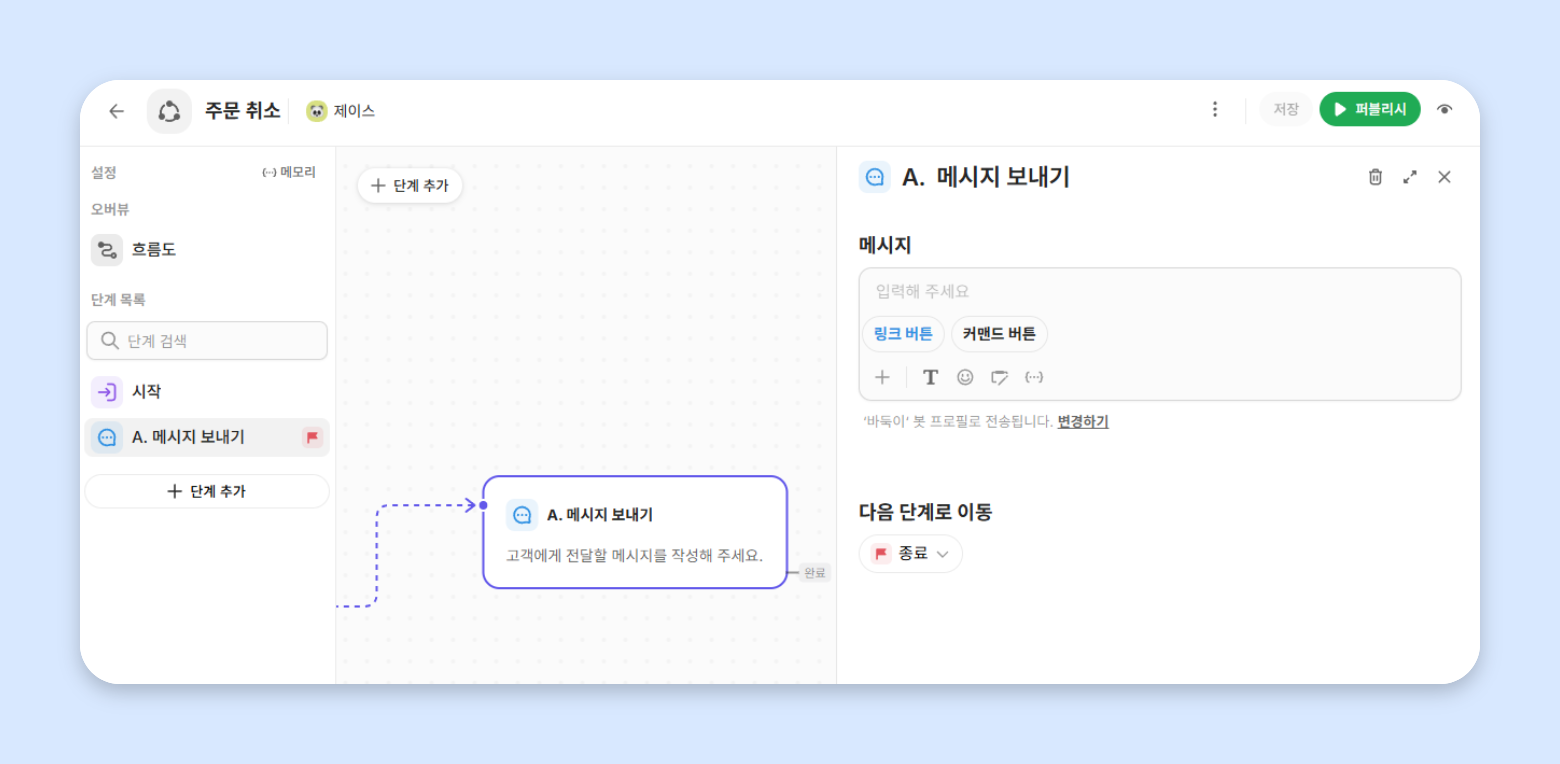Close the 메시지 보내기 side panel
This screenshot has width=1560, height=764.
[1444, 177]
